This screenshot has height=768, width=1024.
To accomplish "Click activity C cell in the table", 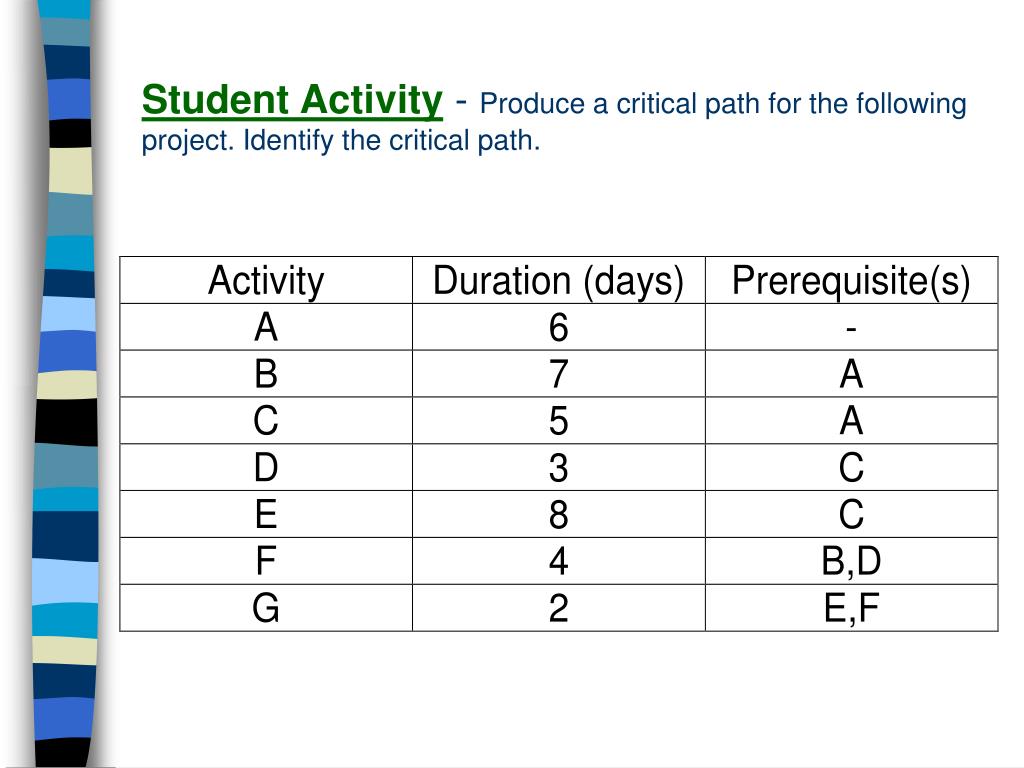I will coord(266,421).
